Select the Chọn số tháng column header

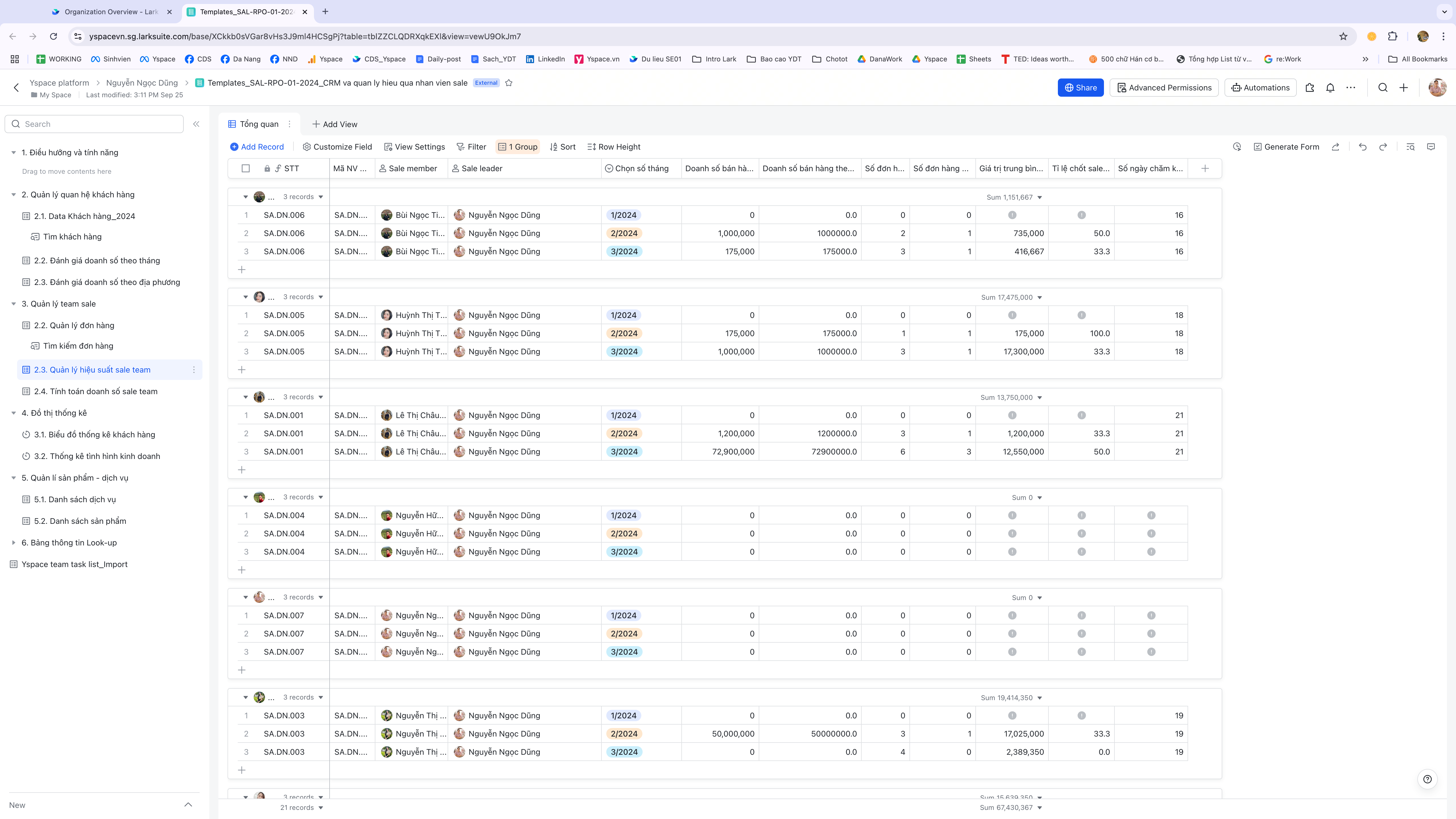[642, 168]
